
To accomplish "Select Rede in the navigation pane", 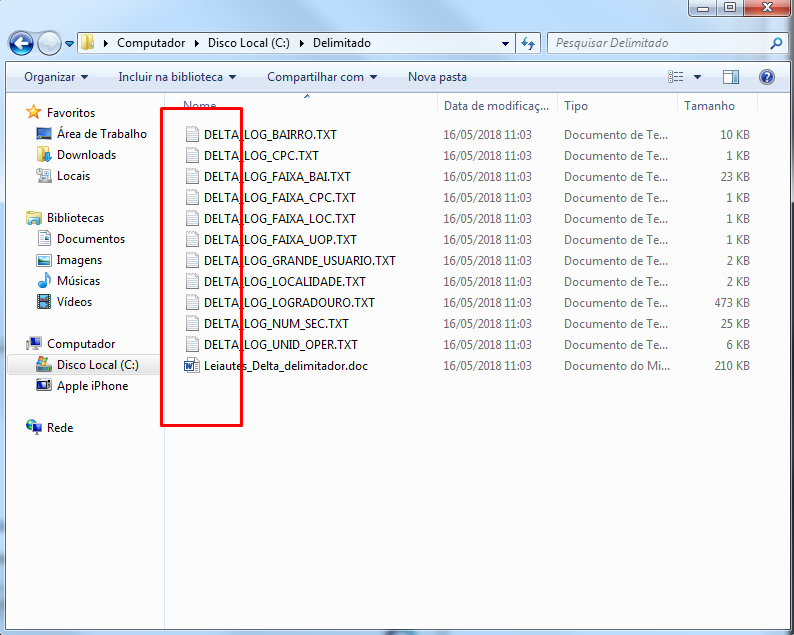I will 60,428.
